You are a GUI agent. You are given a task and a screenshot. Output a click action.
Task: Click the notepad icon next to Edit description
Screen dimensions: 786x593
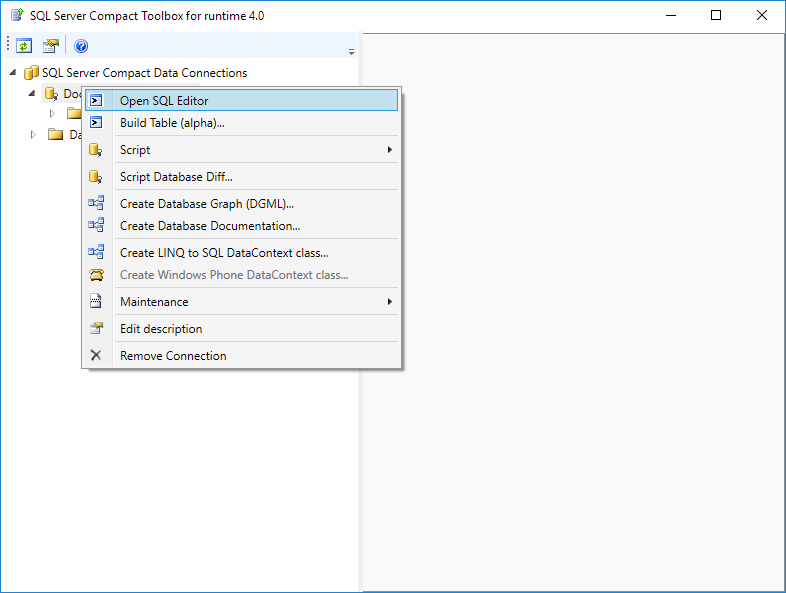pyautogui.click(x=96, y=328)
